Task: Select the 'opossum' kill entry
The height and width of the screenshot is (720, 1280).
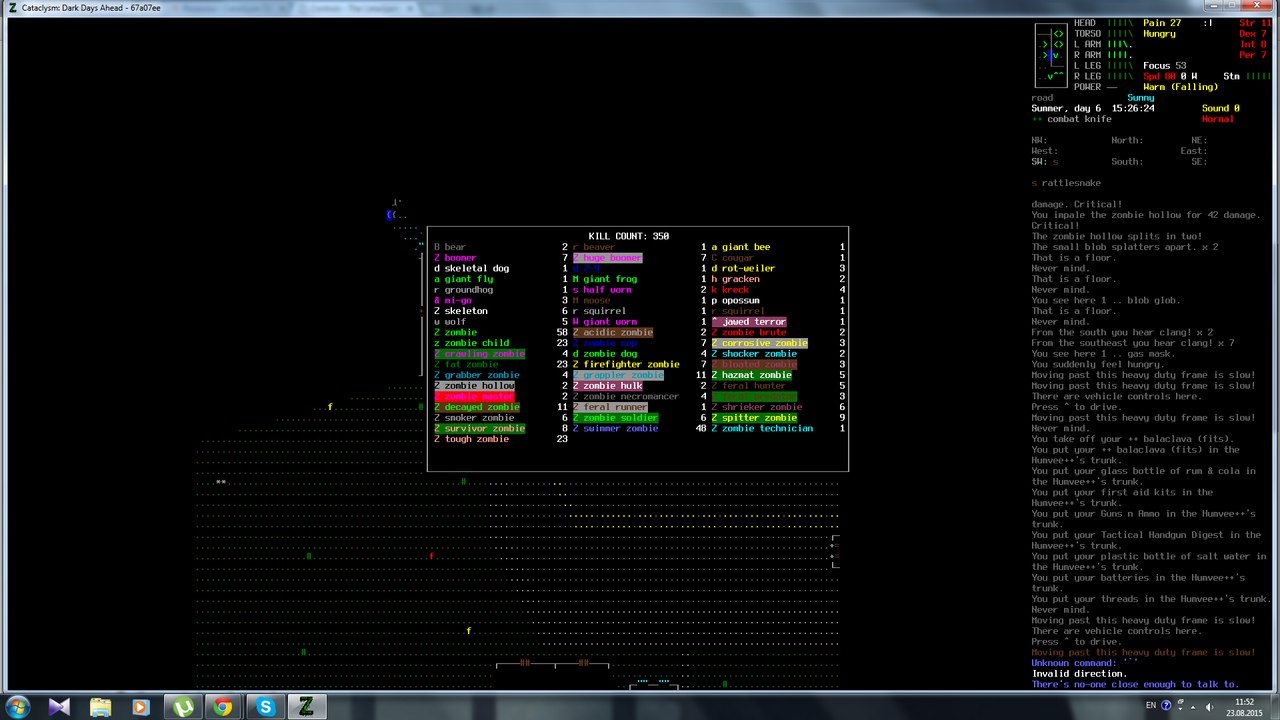Action: (x=735, y=301)
